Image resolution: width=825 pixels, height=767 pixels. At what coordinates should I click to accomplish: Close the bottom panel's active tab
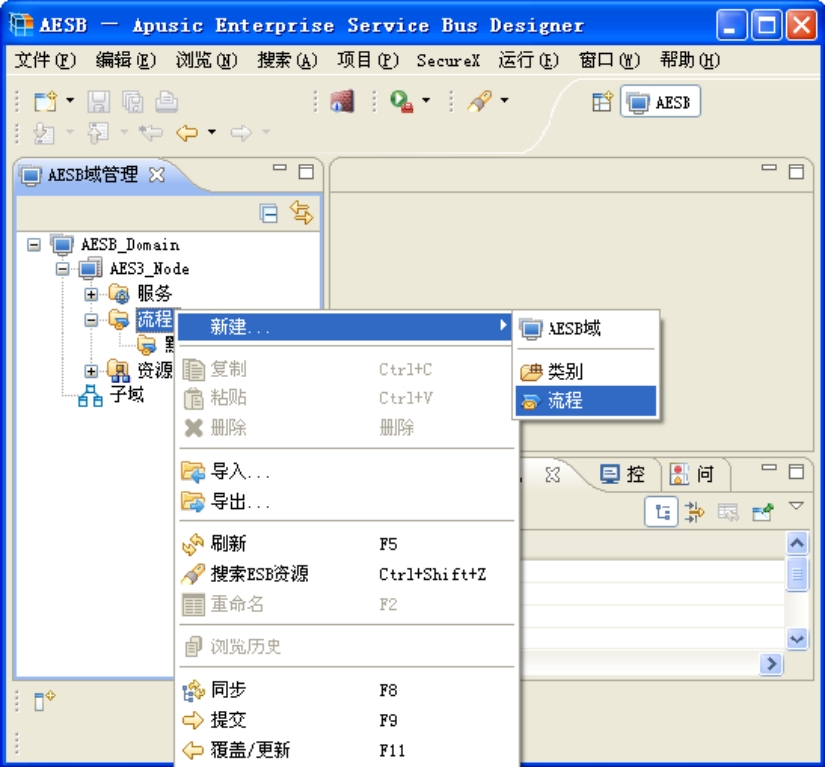pos(553,475)
